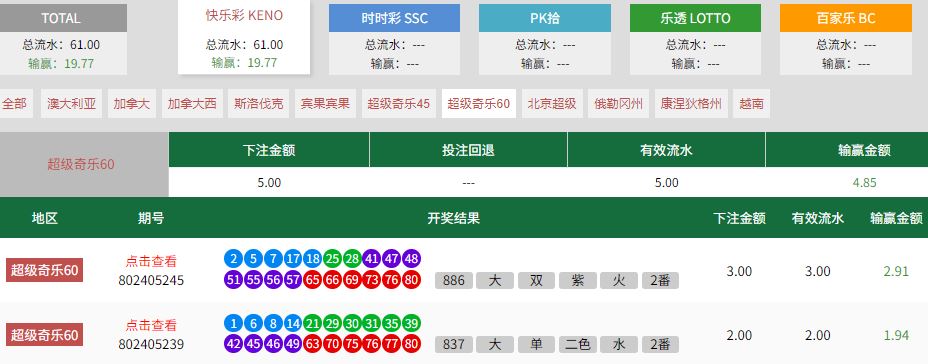Click 点击查看 for draw 802405245
Image resolution: width=928 pixels, height=364 pixels.
click(x=151, y=261)
